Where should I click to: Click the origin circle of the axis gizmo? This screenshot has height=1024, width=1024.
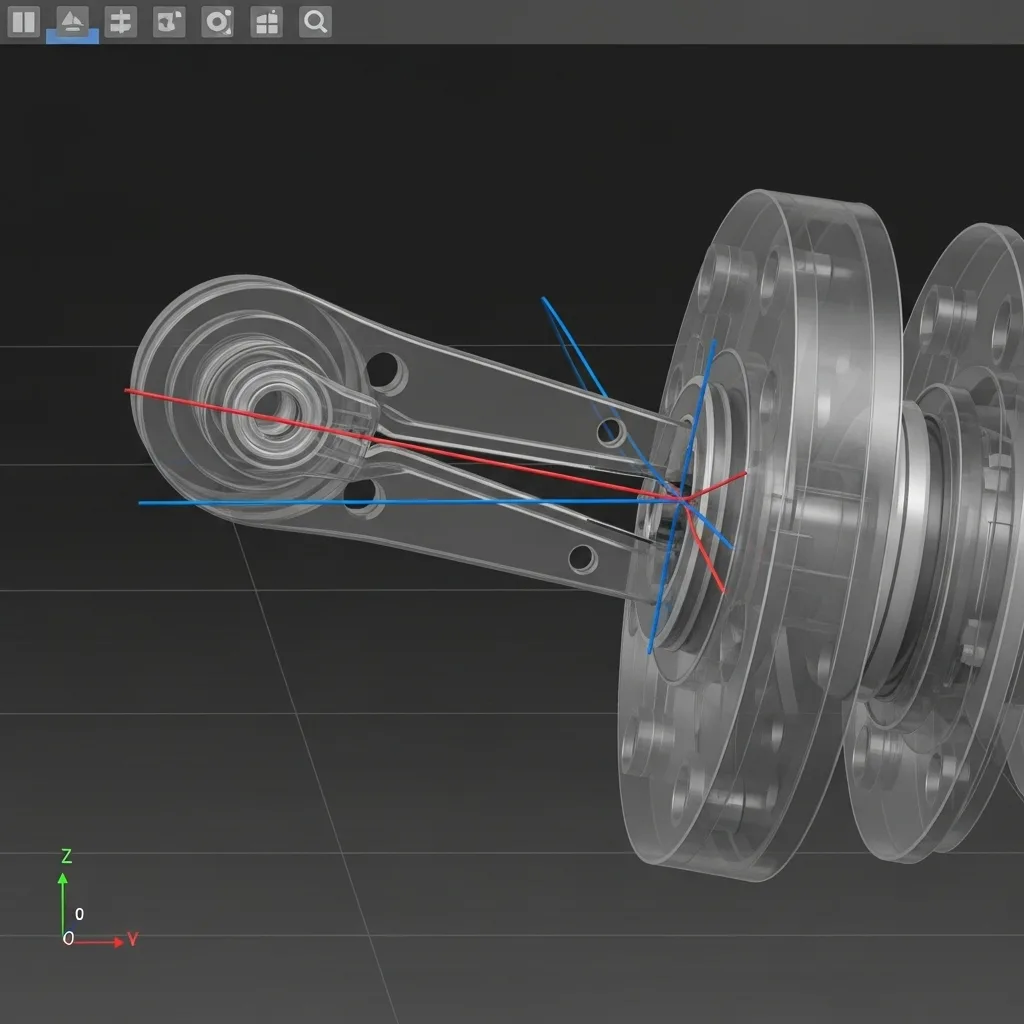[68, 939]
